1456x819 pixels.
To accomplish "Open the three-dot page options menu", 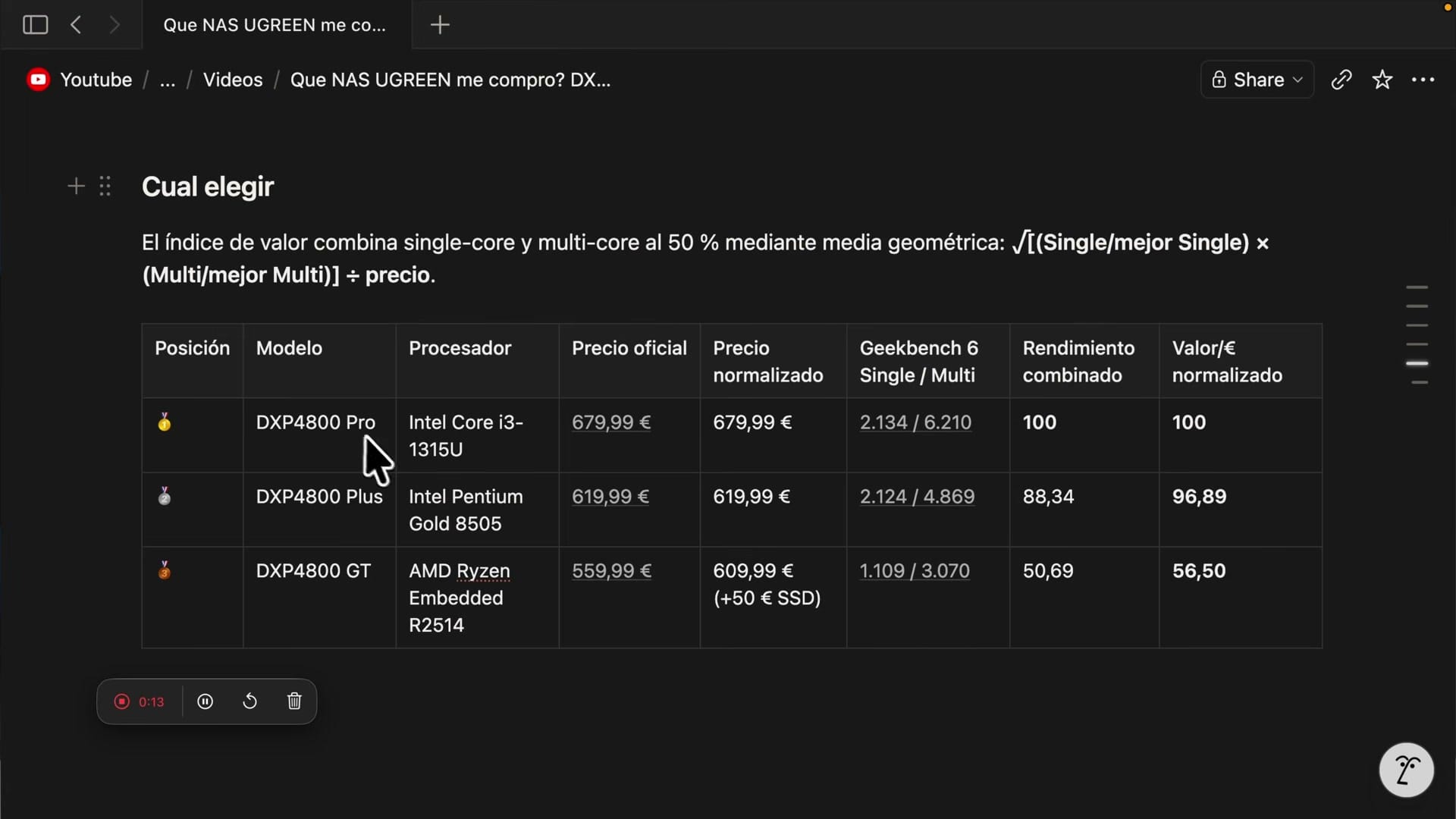I will (x=1423, y=80).
